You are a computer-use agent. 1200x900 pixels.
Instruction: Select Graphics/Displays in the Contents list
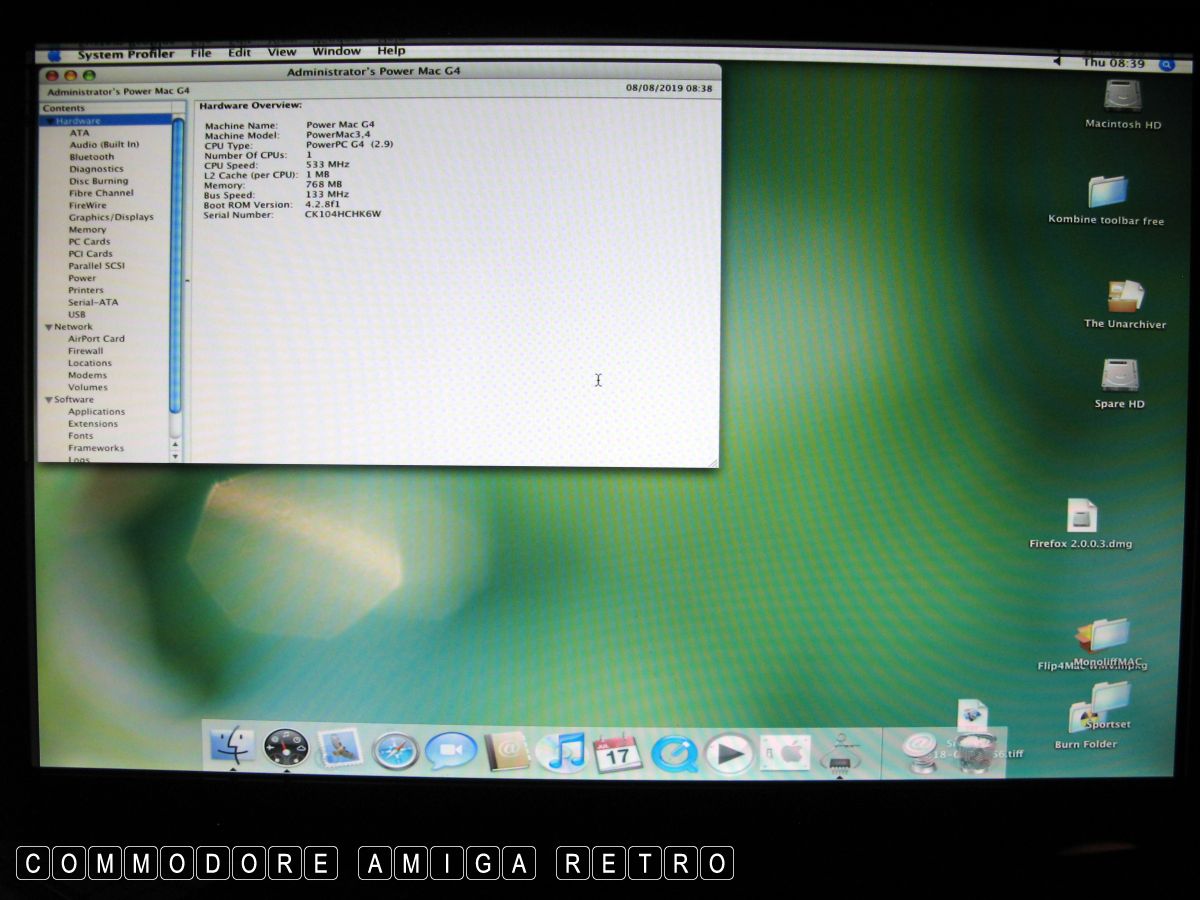[111, 217]
